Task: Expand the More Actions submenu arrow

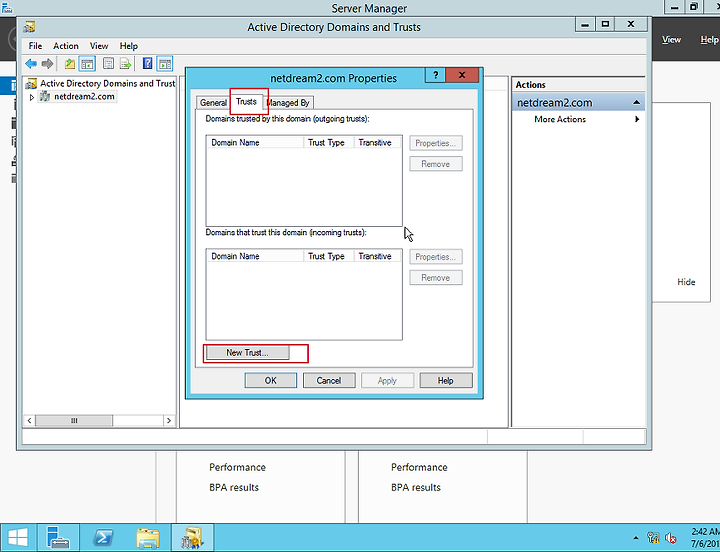Action: click(637, 119)
